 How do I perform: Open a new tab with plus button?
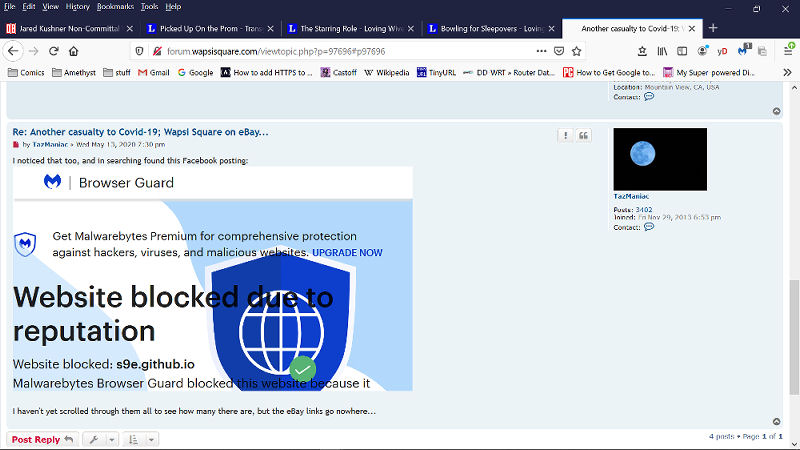coord(713,28)
